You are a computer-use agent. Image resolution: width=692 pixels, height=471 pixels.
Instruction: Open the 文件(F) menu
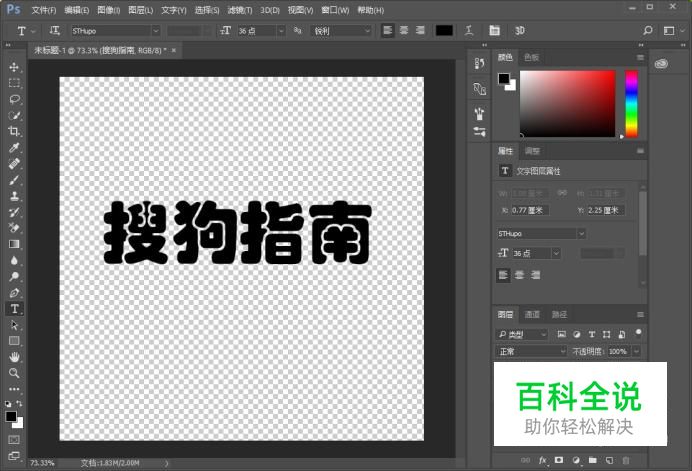tap(44, 10)
